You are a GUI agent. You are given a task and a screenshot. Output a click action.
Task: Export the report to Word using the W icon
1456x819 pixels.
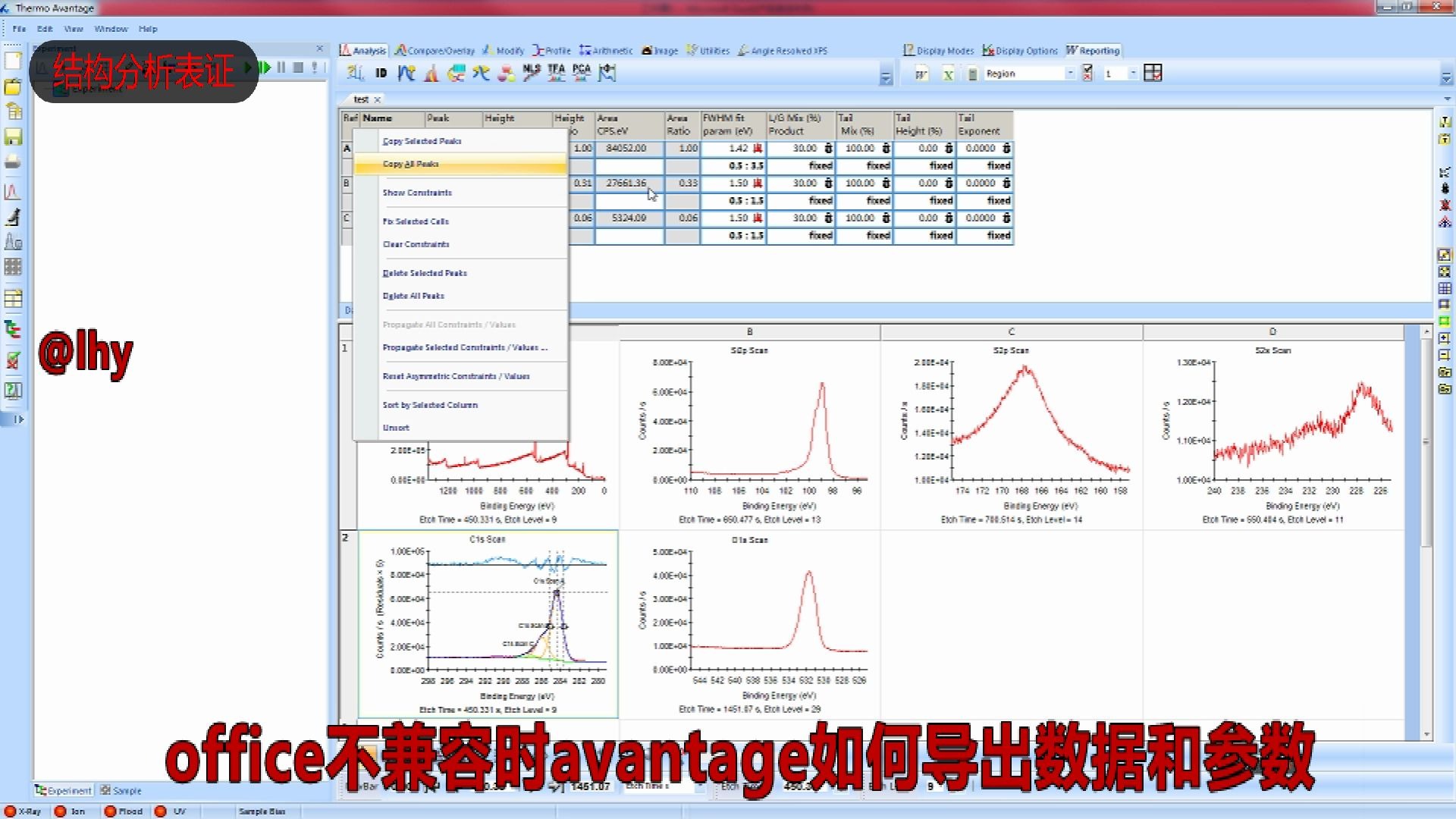[x=921, y=74]
